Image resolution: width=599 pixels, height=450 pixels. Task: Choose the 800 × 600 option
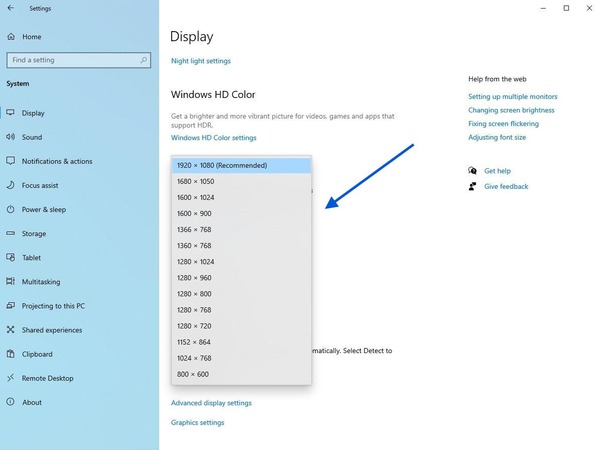241,374
